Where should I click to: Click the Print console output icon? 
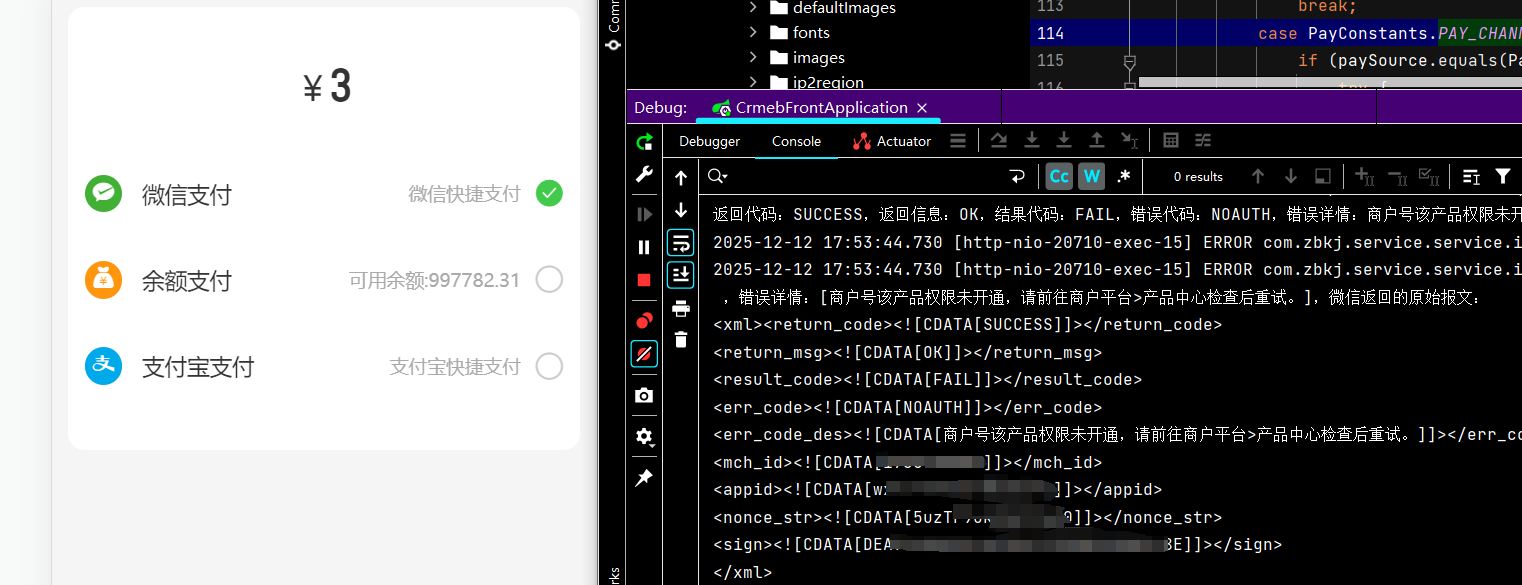tap(681, 308)
